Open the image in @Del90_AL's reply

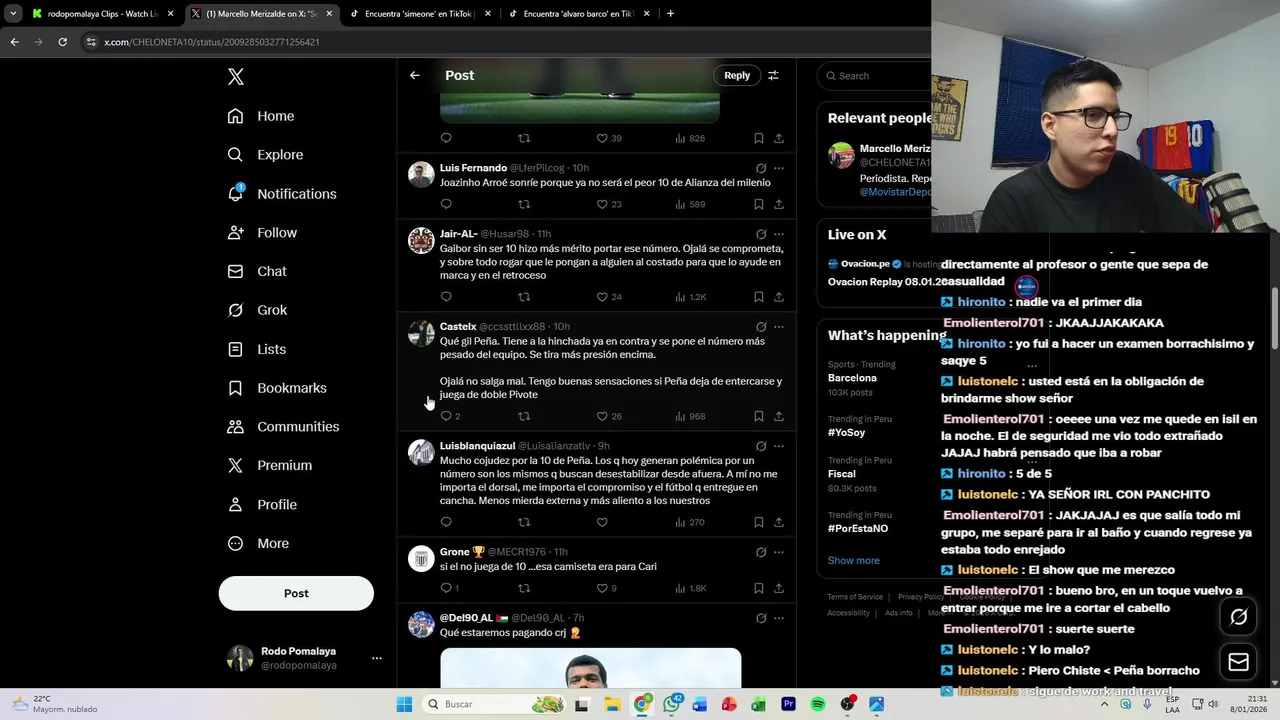pos(590,668)
